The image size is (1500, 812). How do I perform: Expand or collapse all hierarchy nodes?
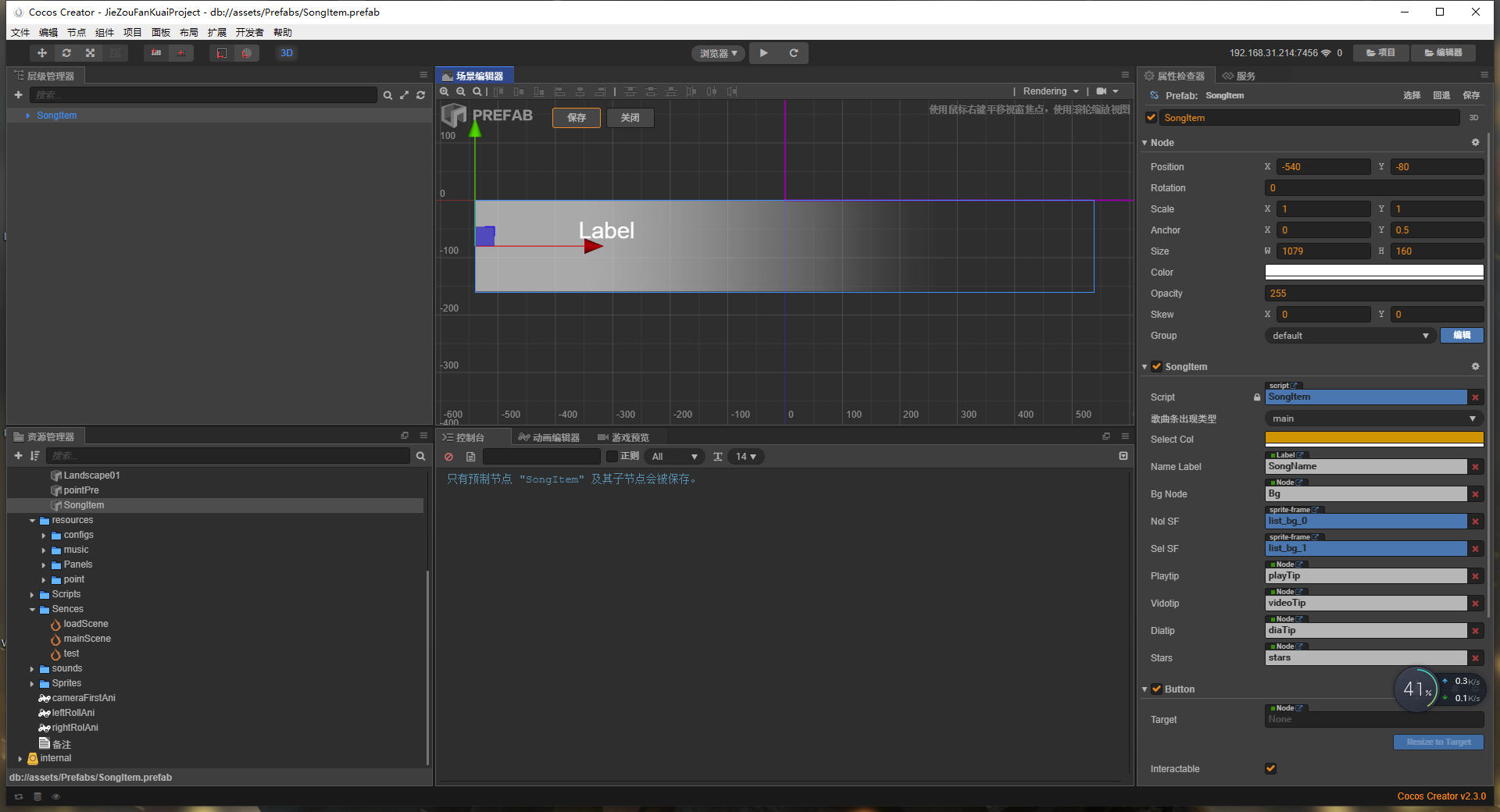(x=404, y=95)
